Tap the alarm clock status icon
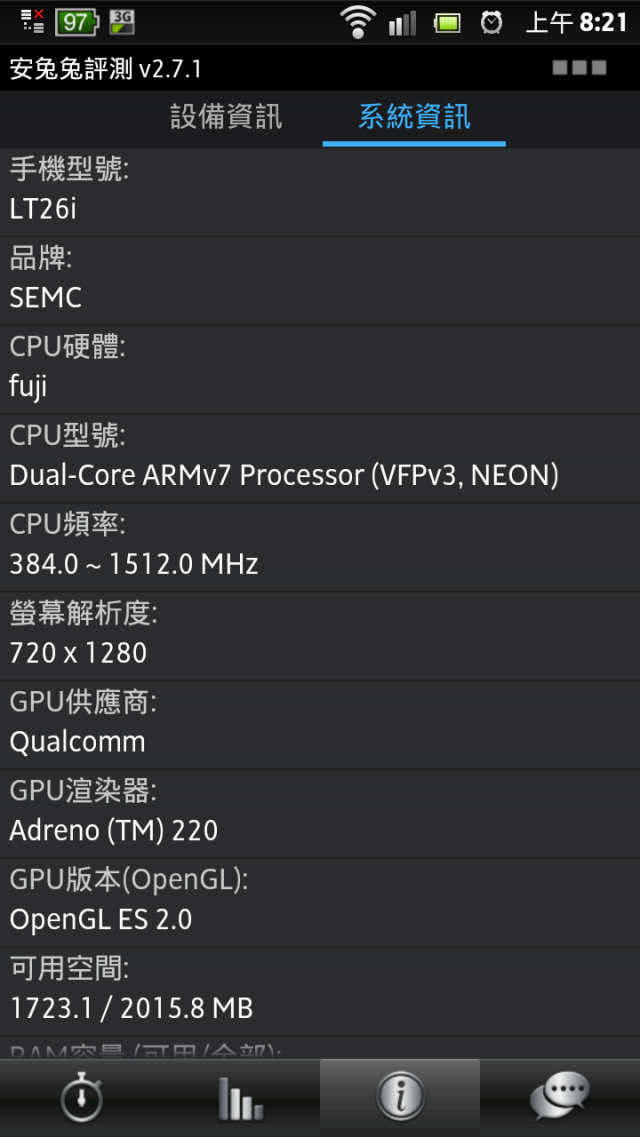Screen dimensions: 640x1138 [492, 22]
